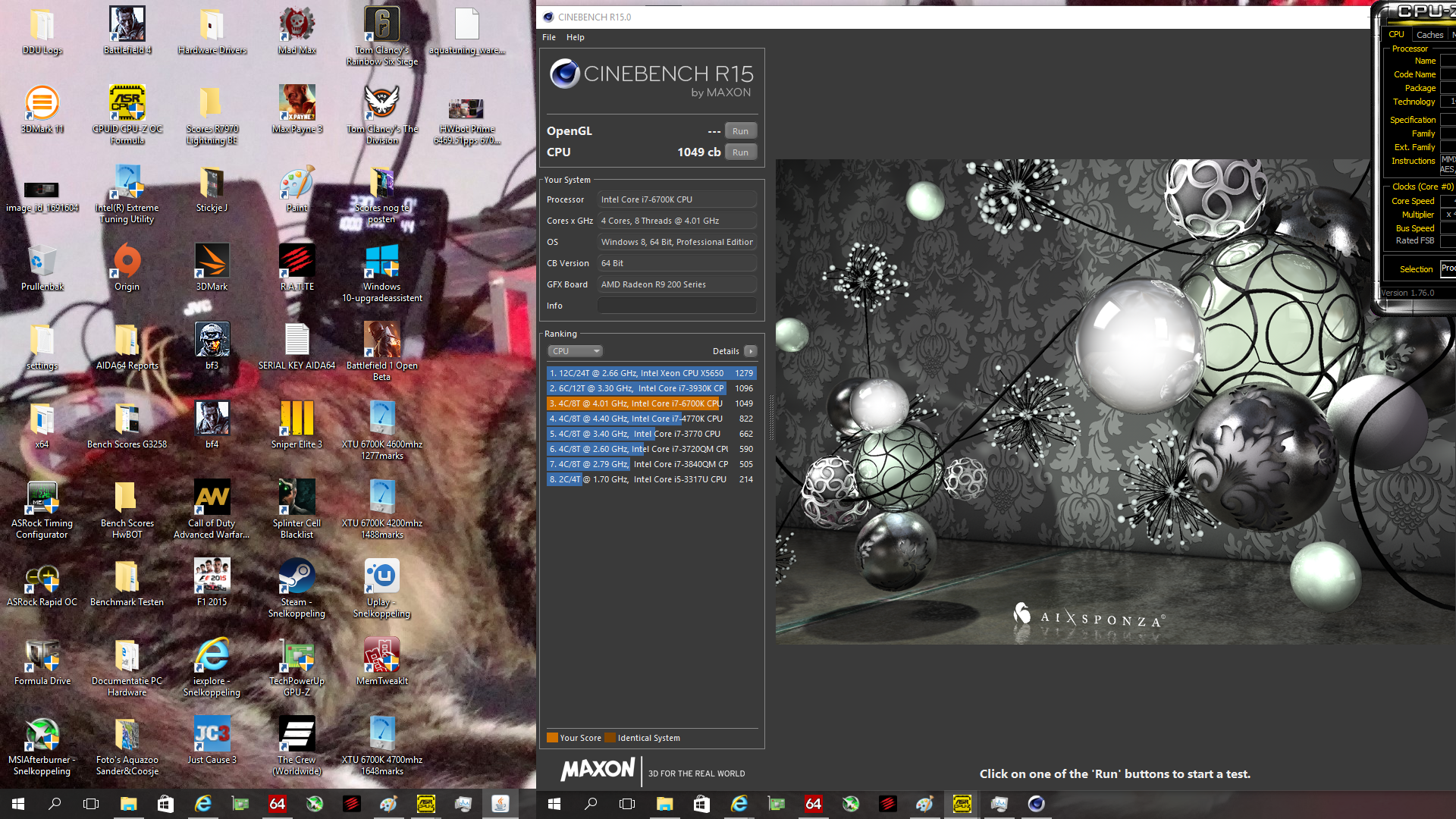Select ranking row Intel Xeon CPU X5650
Viewport: 1456px width, 819px height.
click(x=651, y=373)
